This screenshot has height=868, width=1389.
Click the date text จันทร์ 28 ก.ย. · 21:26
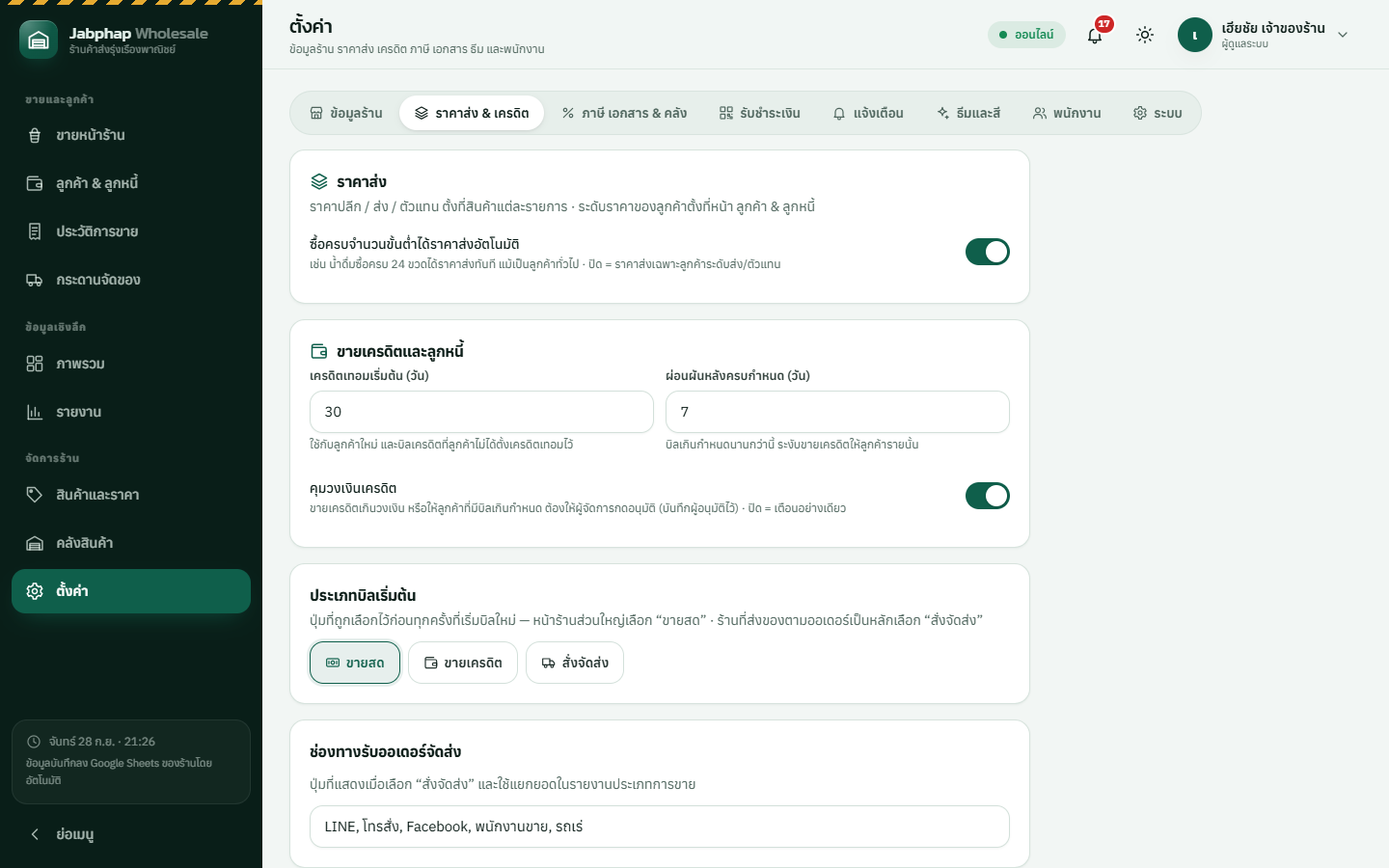tap(102, 742)
